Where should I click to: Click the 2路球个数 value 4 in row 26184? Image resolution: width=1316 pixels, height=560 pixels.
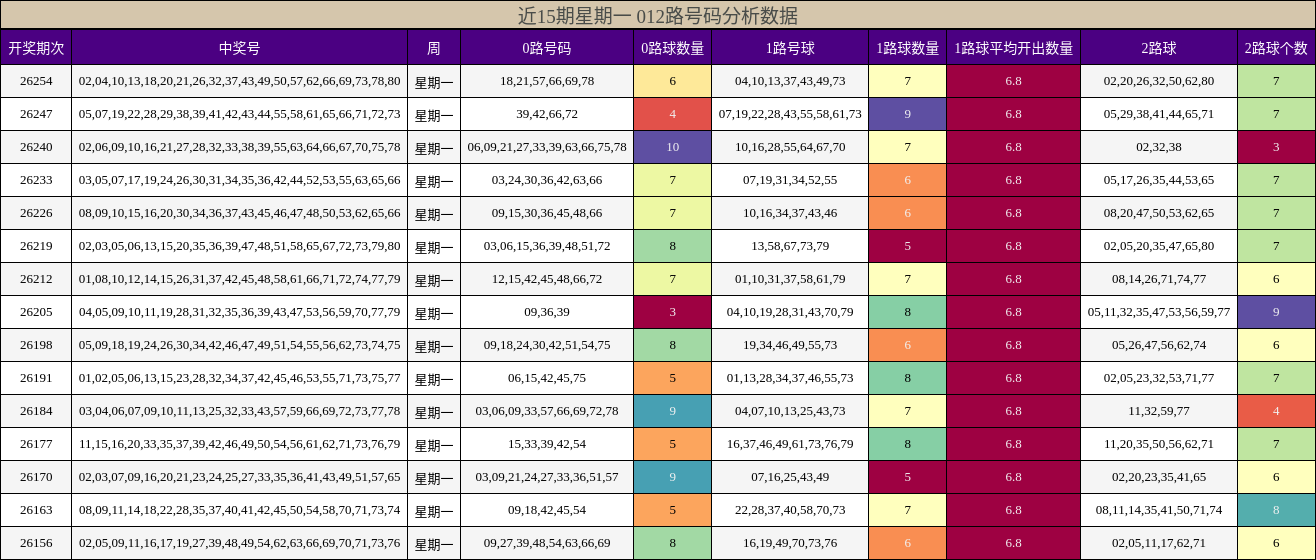(x=1276, y=411)
